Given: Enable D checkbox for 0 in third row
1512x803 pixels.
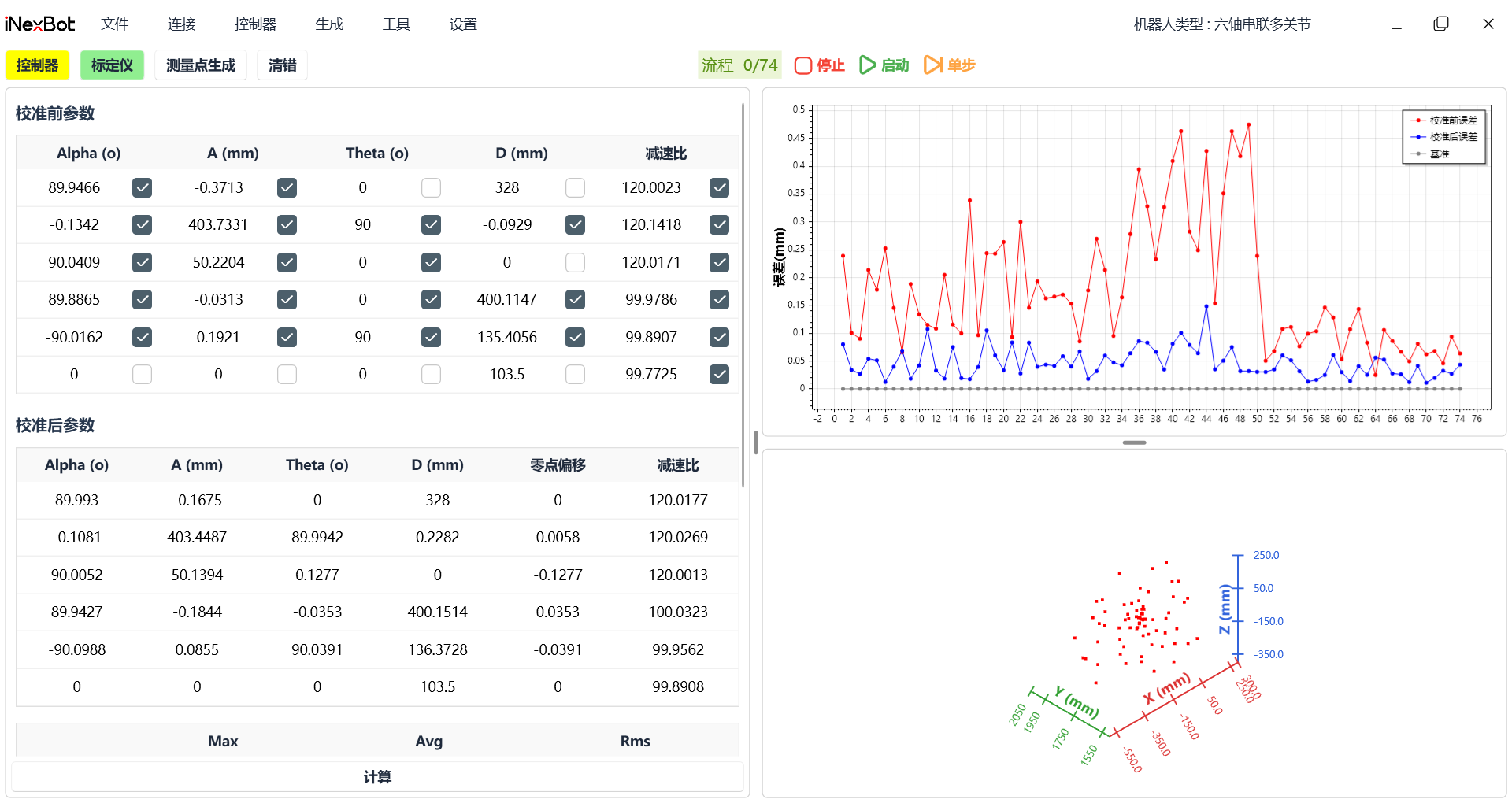Looking at the screenshot, I should tap(576, 262).
